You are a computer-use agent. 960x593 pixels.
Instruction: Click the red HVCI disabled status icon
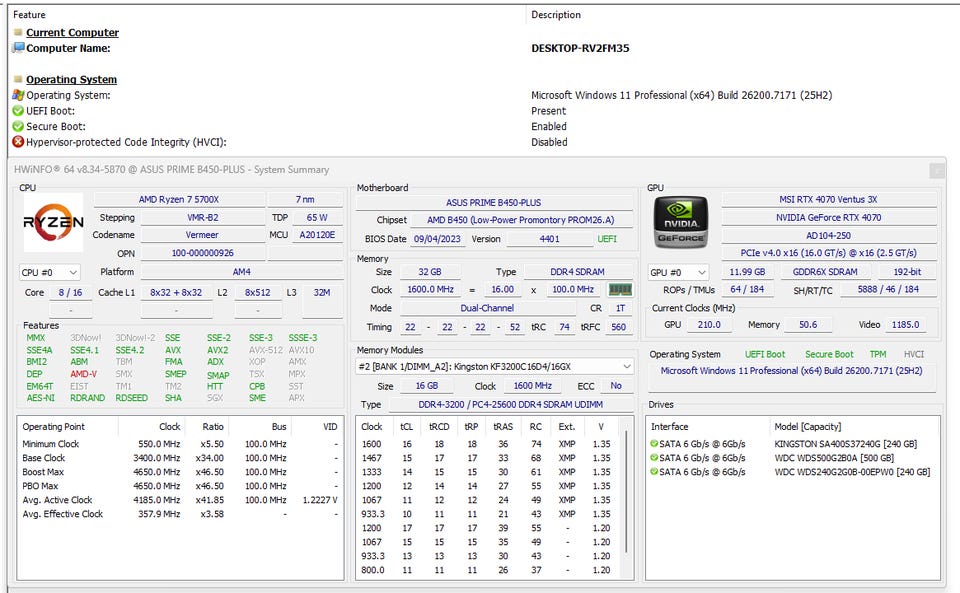point(18,142)
